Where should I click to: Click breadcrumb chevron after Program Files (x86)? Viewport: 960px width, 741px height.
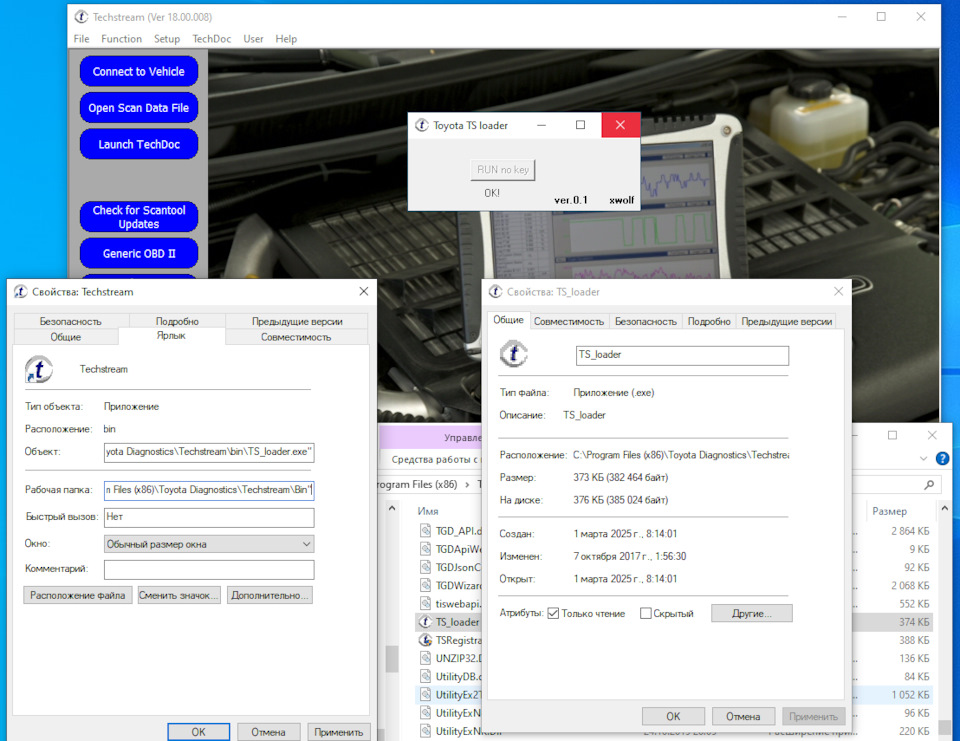[468, 484]
